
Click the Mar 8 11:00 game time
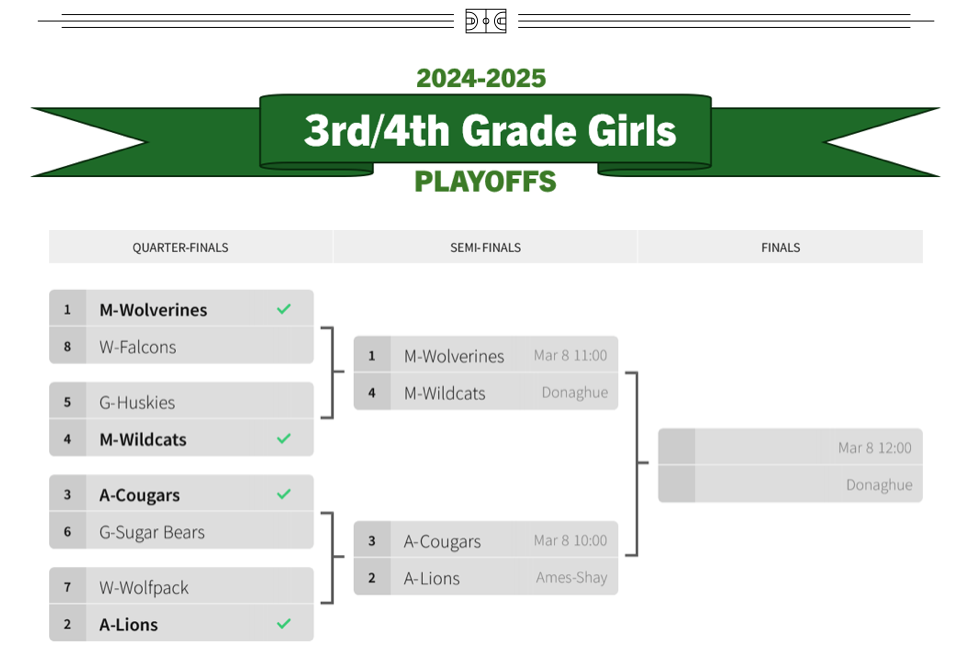pos(570,355)
